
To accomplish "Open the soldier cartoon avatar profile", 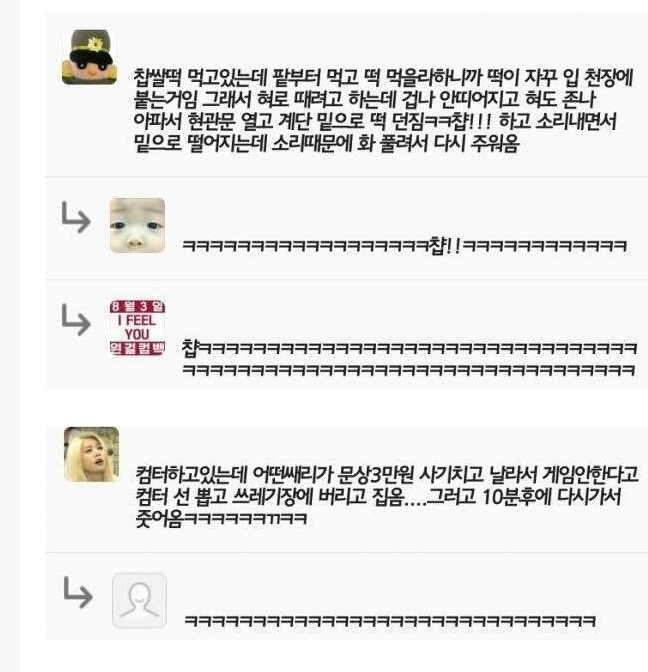I will click(89, 57).
